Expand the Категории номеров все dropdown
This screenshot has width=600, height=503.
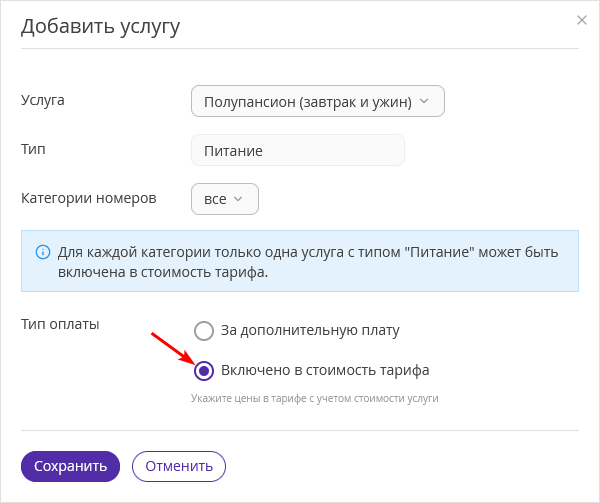[225, 199]
